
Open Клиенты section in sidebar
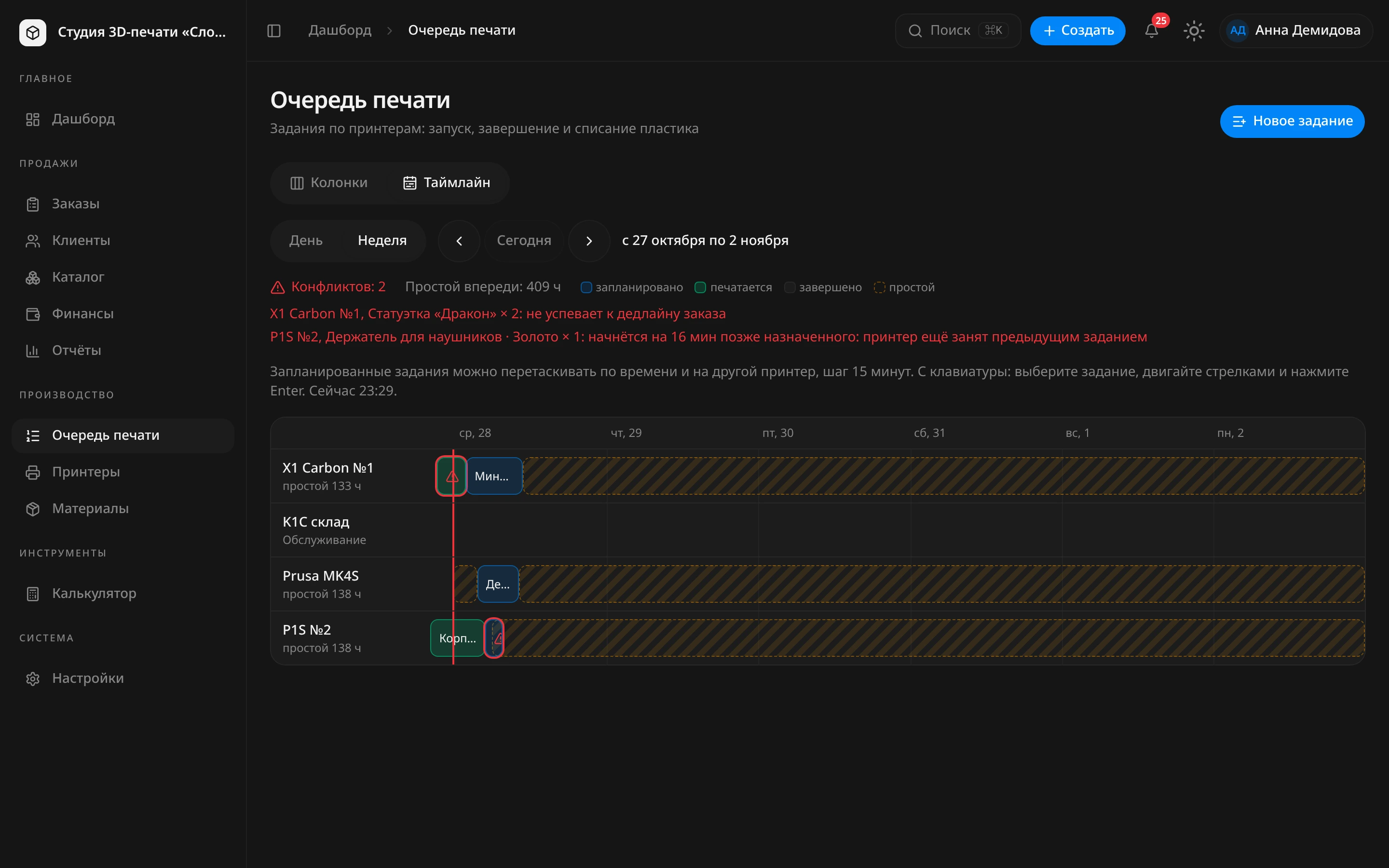point(123,241)
